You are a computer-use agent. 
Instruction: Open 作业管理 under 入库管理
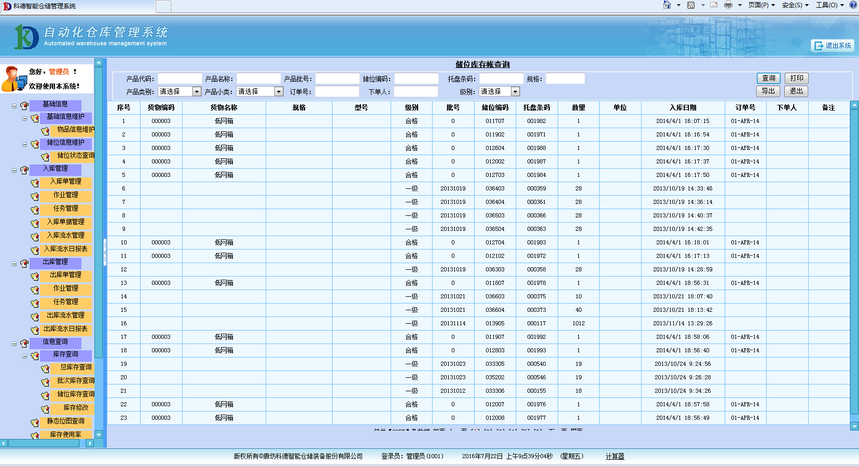tap(66, 195)
